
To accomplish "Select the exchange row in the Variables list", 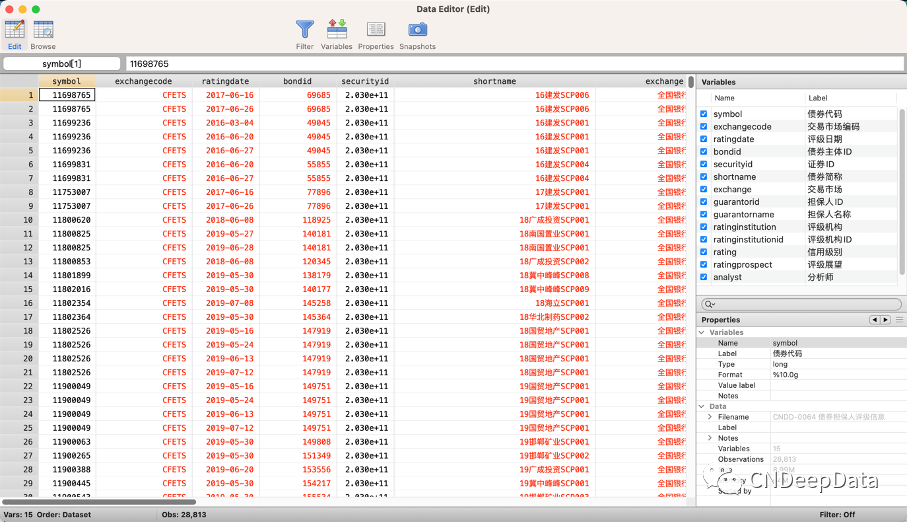I will (x=798, y=189).
